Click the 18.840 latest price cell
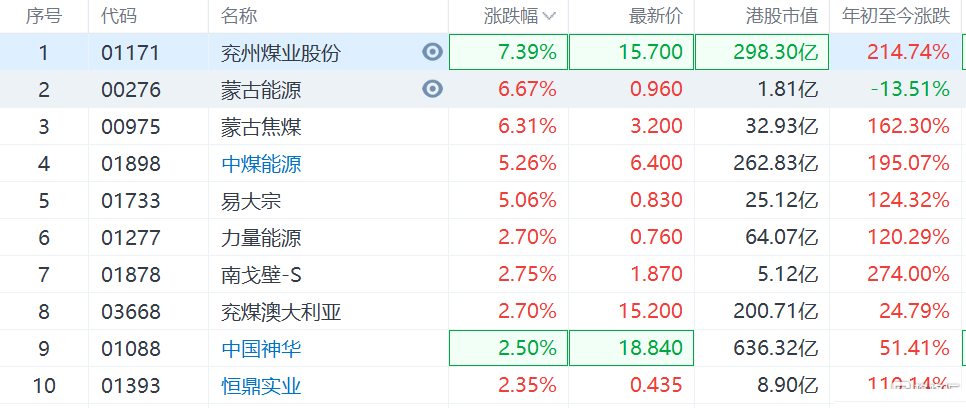Viewport: 966px width, 408px height. click(x=630, y=348)
